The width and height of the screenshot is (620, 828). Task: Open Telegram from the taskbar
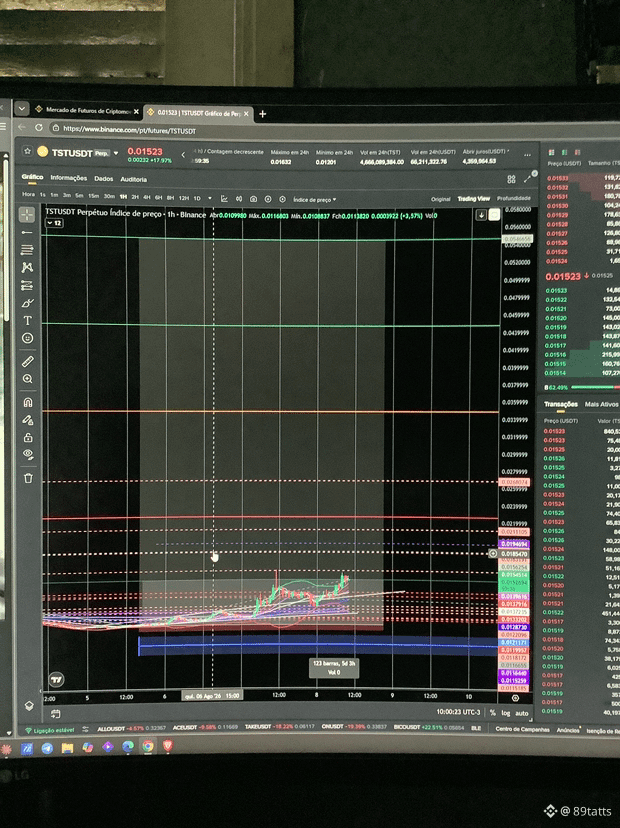click(x=47, y=748)
